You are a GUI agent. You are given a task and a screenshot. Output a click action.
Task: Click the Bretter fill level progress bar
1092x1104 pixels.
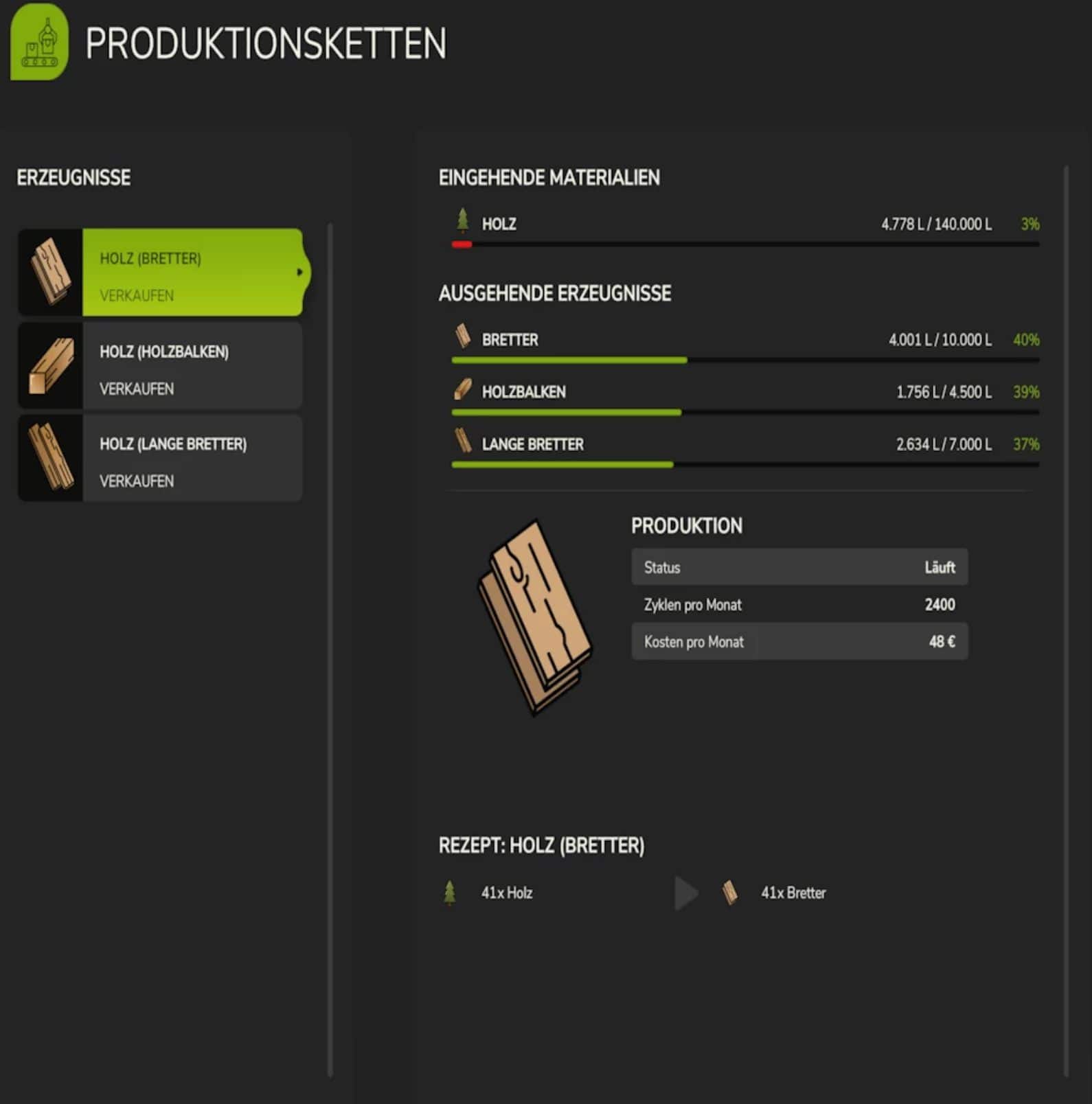[x=744, y=360]
